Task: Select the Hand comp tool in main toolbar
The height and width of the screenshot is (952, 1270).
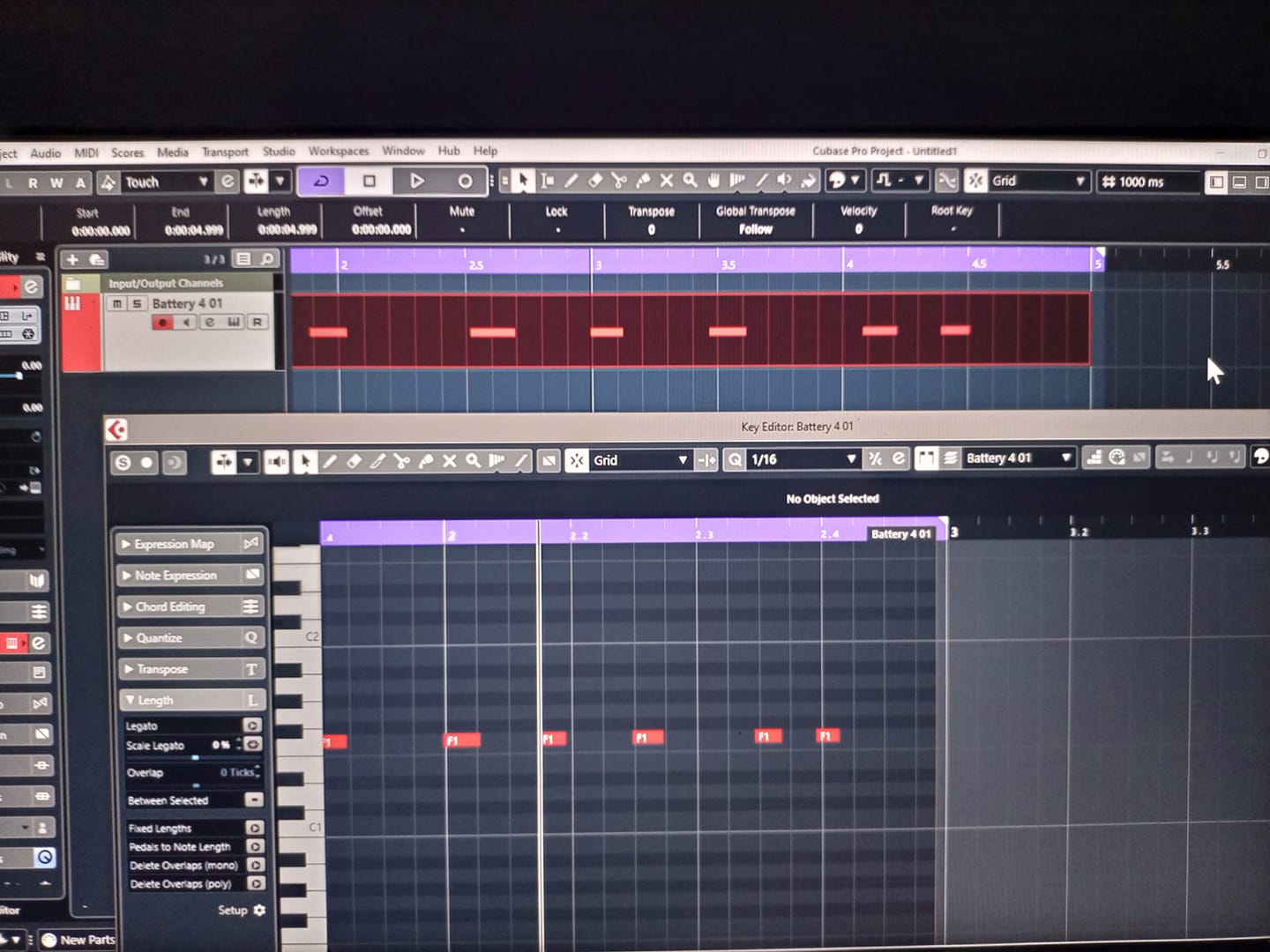Action: coord(713,181)
